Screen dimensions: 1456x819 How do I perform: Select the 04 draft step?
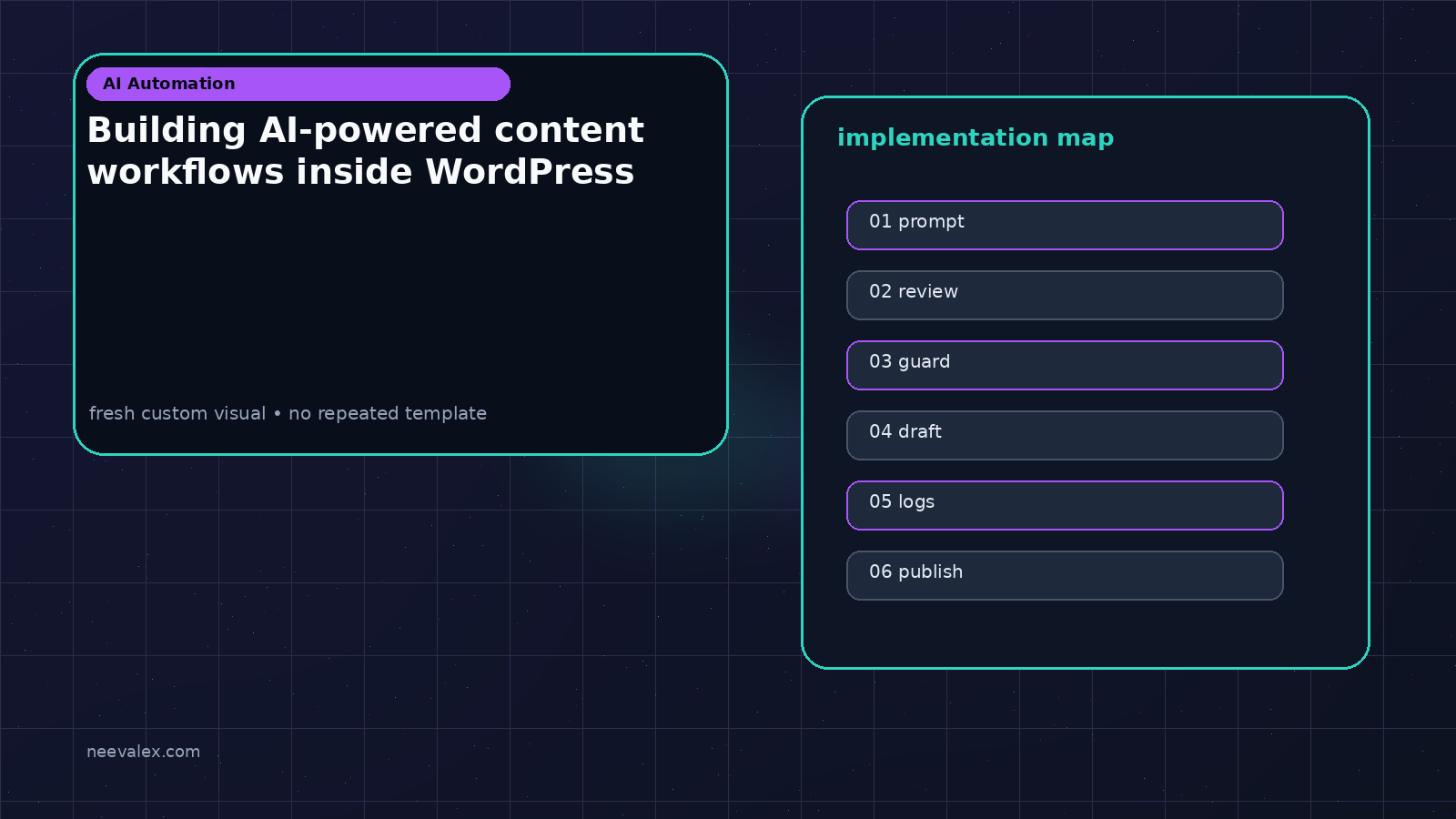point(1065,435)
